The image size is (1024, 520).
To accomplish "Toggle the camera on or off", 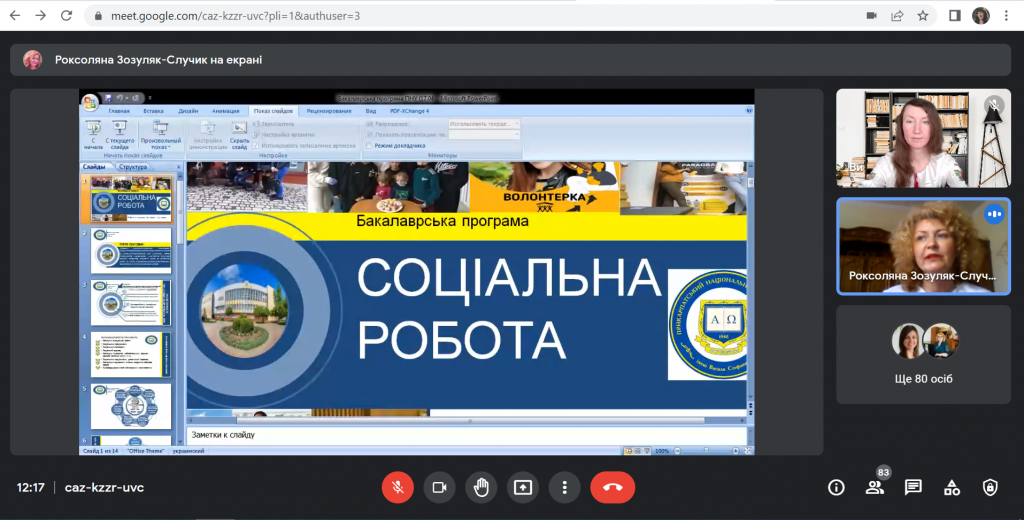I will [439, 487].
